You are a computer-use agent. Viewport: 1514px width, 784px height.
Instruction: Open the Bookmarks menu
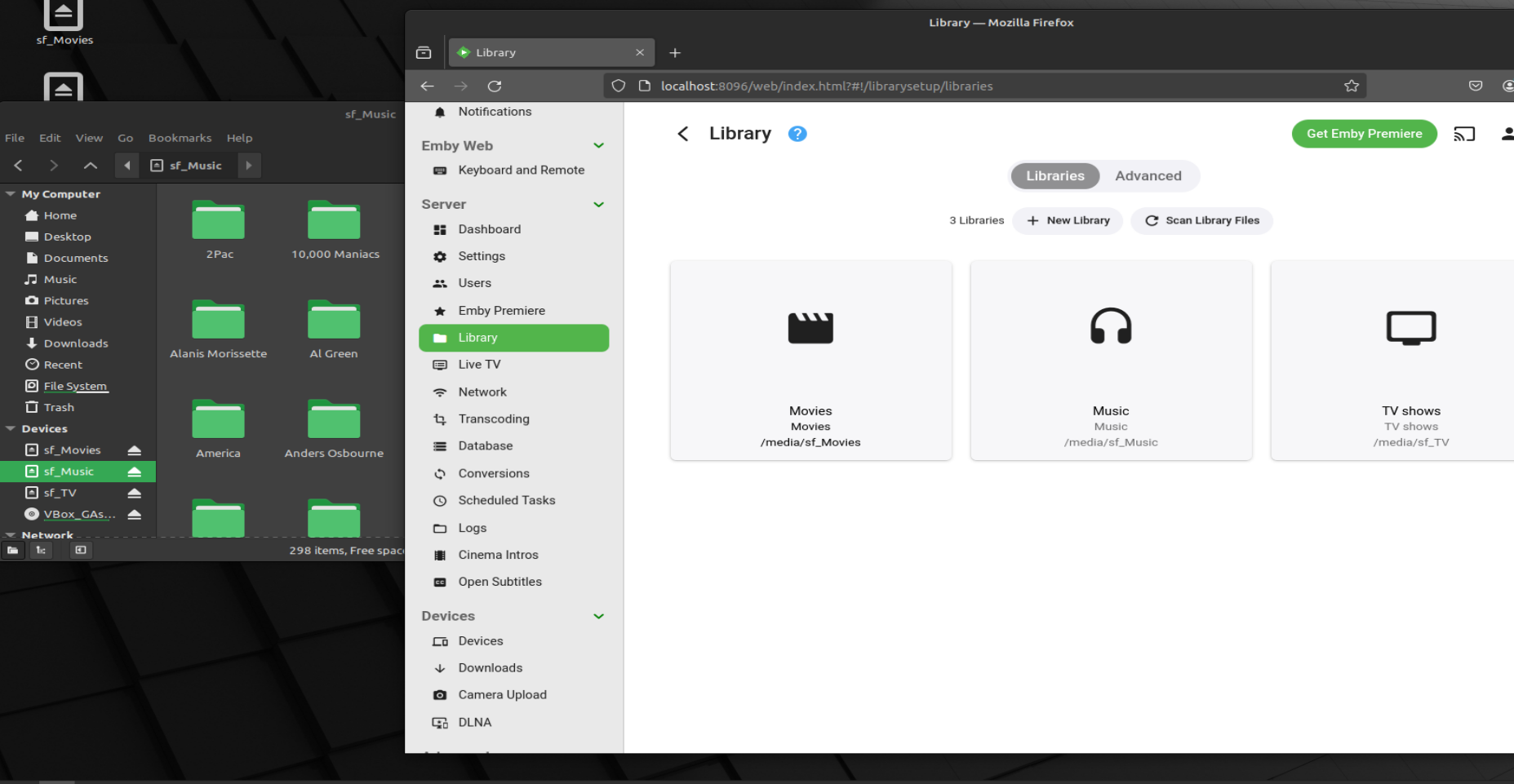point(180,138)
